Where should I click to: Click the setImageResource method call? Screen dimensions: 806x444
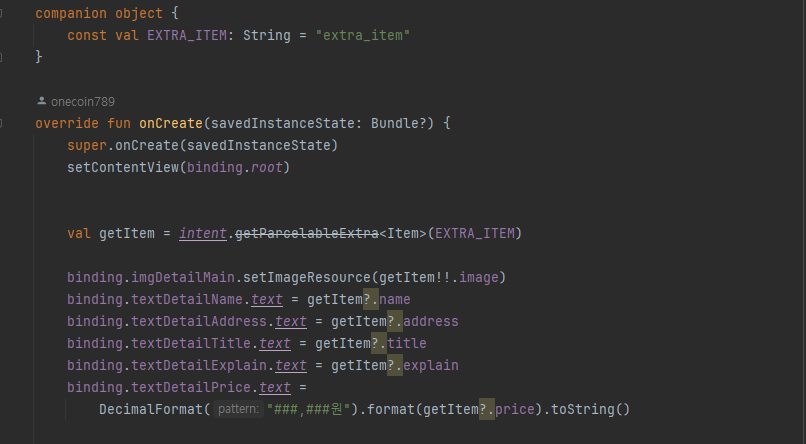pyautogui.click(x=306, y=278)
